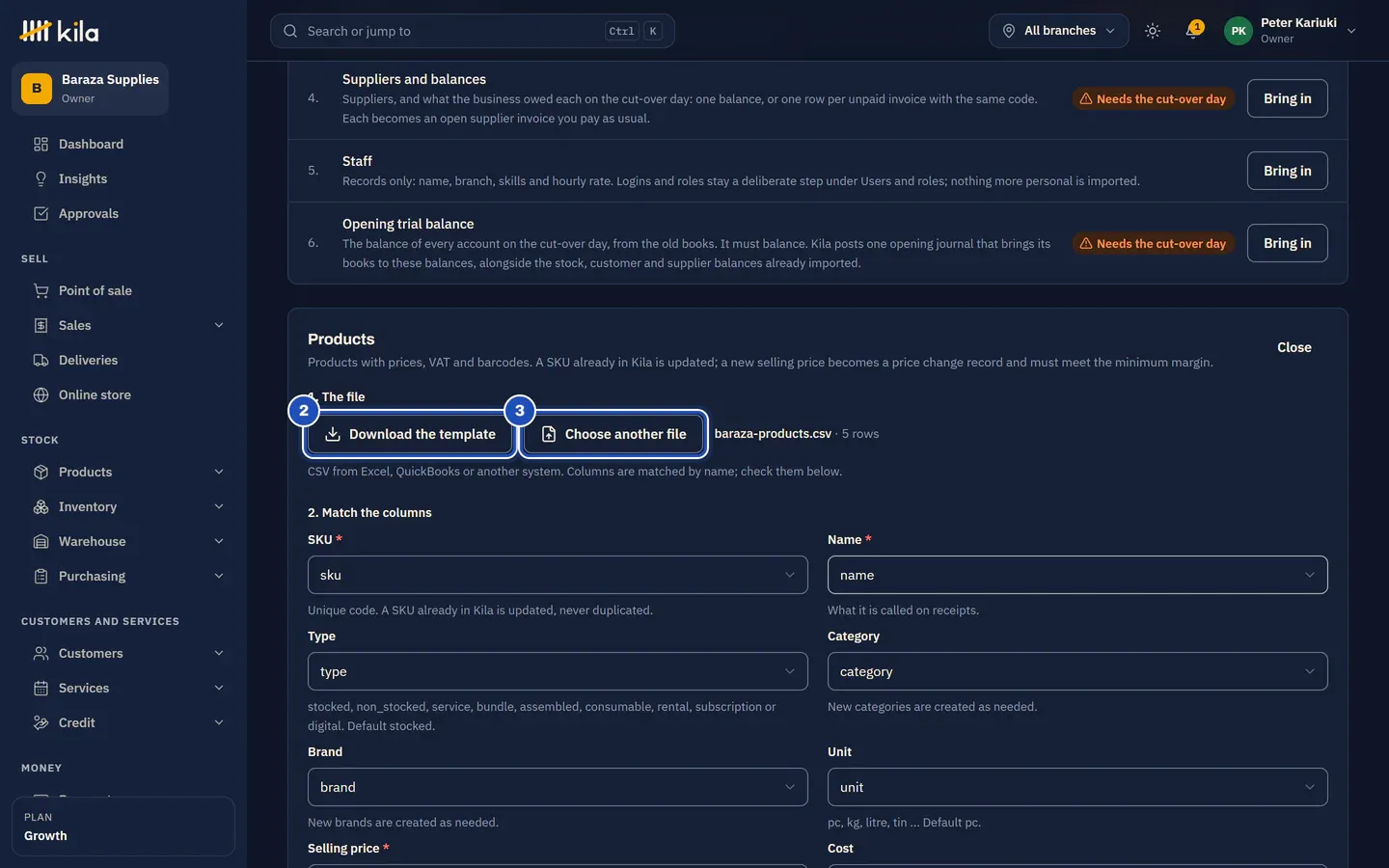This screenshot has width=1389, height=868.
Task: Click the Services calendar icon
Action: point(41,688)
